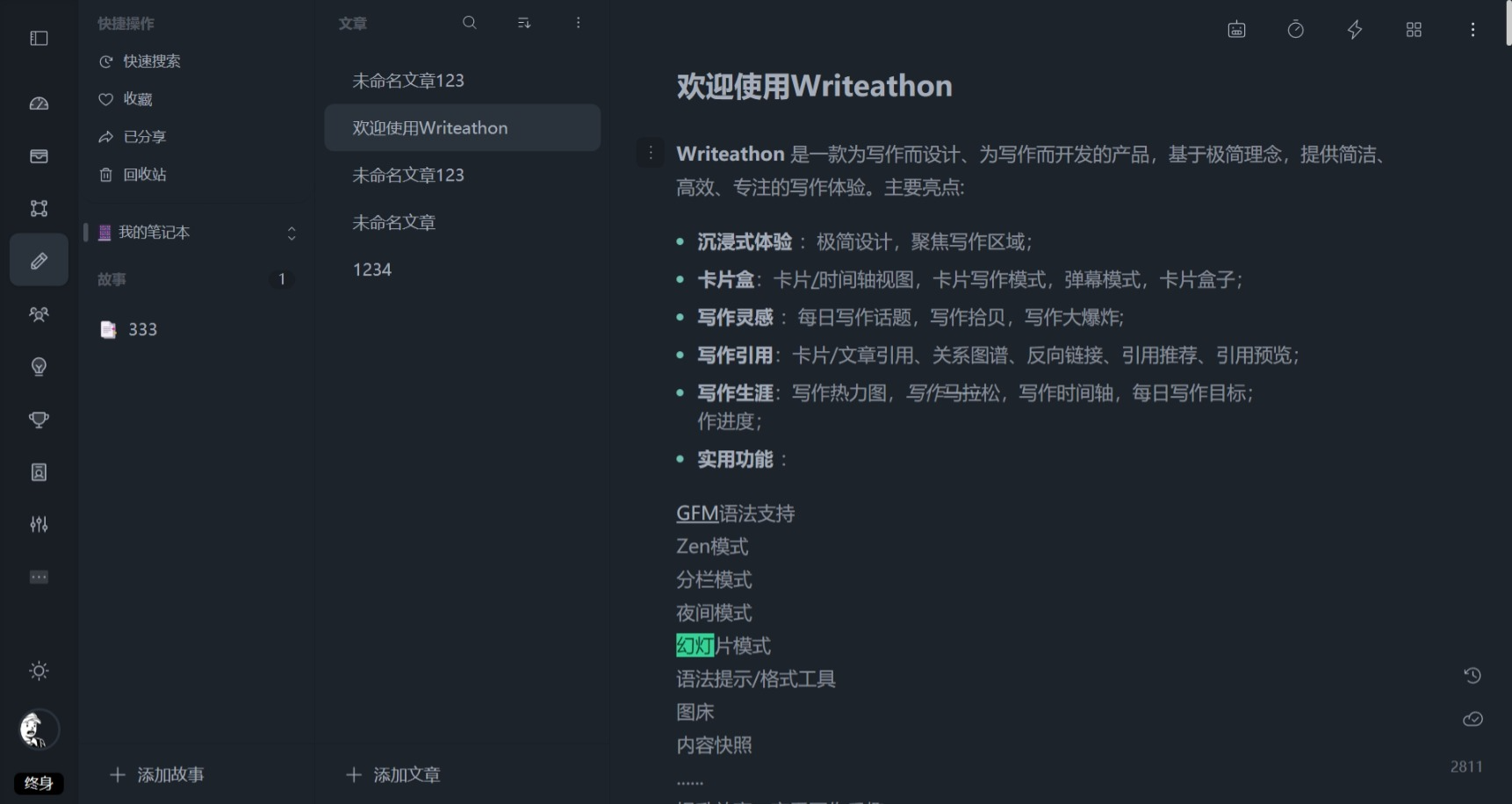Select 欢迎使用Writeathon article in list
The width and height of the screenshot is (1512, 804).
point(462,128)
